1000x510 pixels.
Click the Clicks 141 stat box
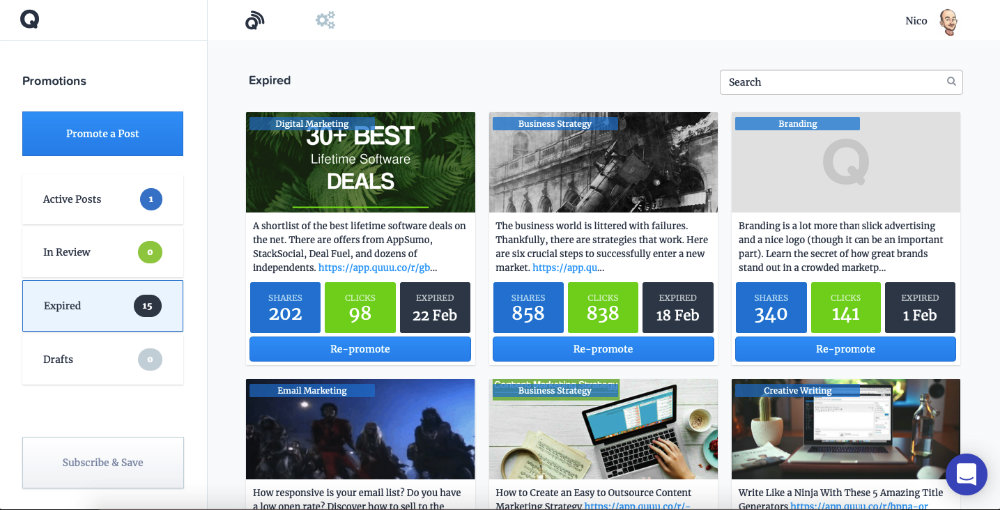(846, 307)
